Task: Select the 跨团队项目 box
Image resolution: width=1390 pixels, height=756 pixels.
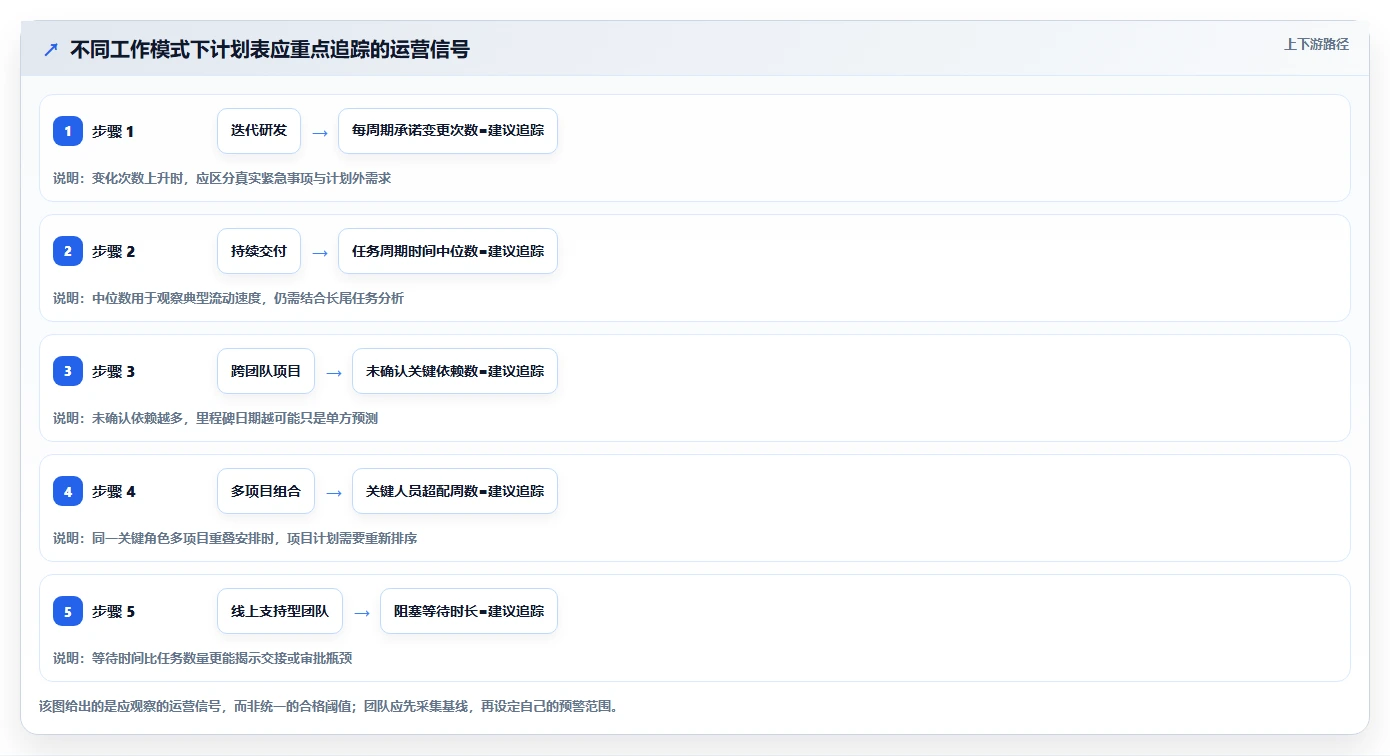Action: click(266, 371)
